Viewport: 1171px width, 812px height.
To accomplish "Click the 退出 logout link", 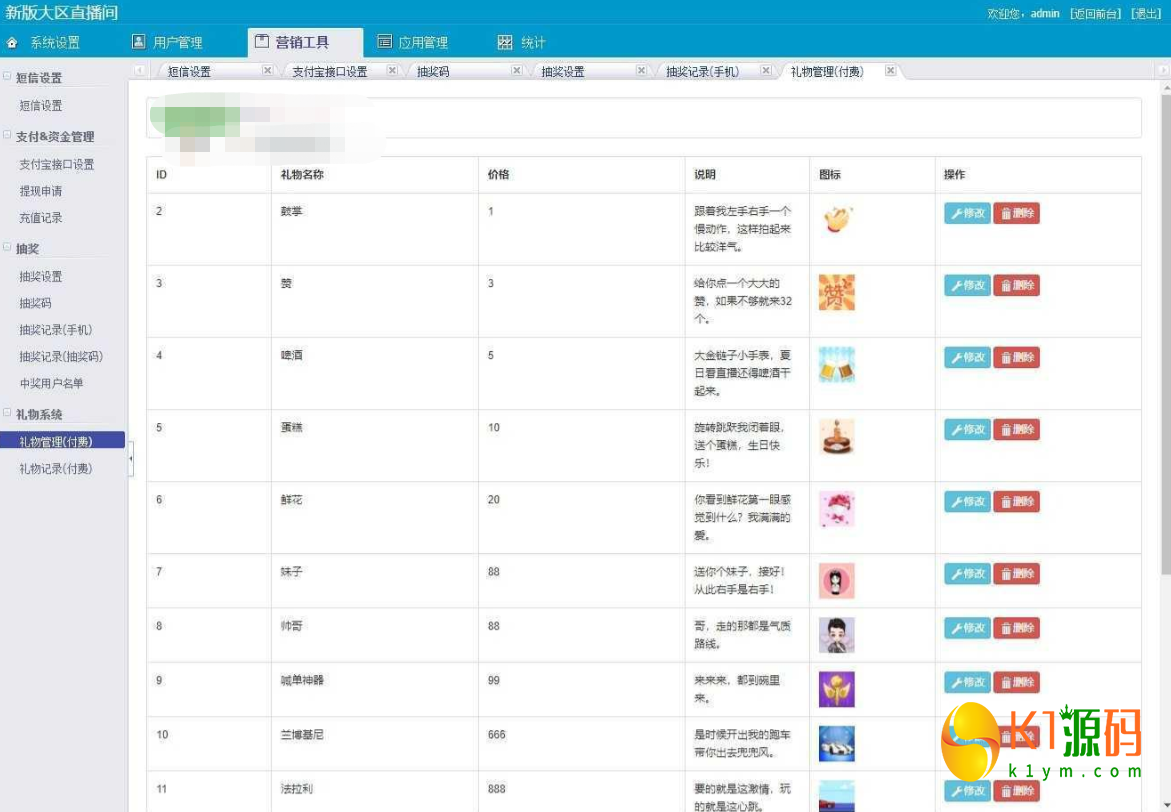I will point(1146,14).
